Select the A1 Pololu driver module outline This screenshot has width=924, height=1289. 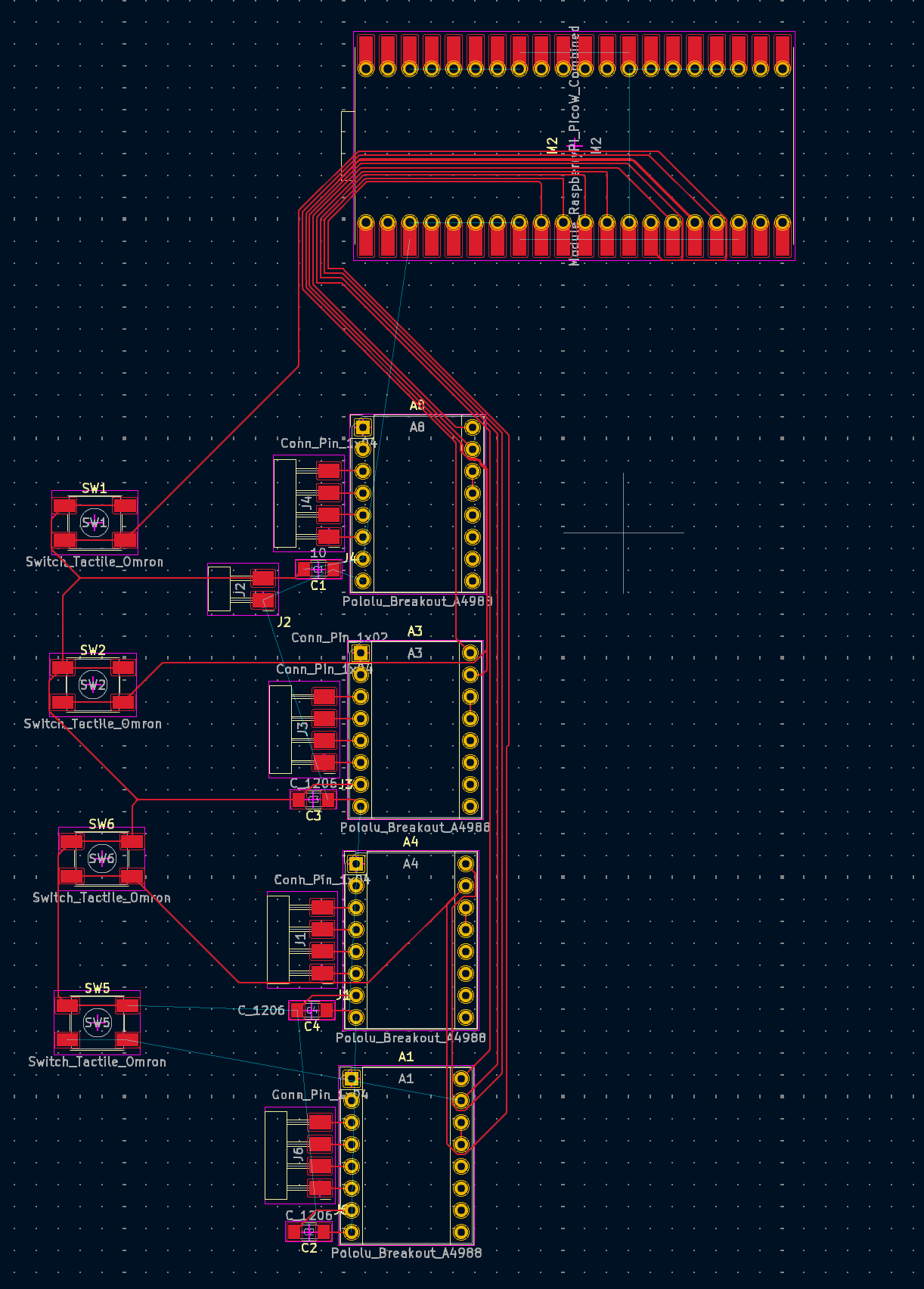point(406,1155)
